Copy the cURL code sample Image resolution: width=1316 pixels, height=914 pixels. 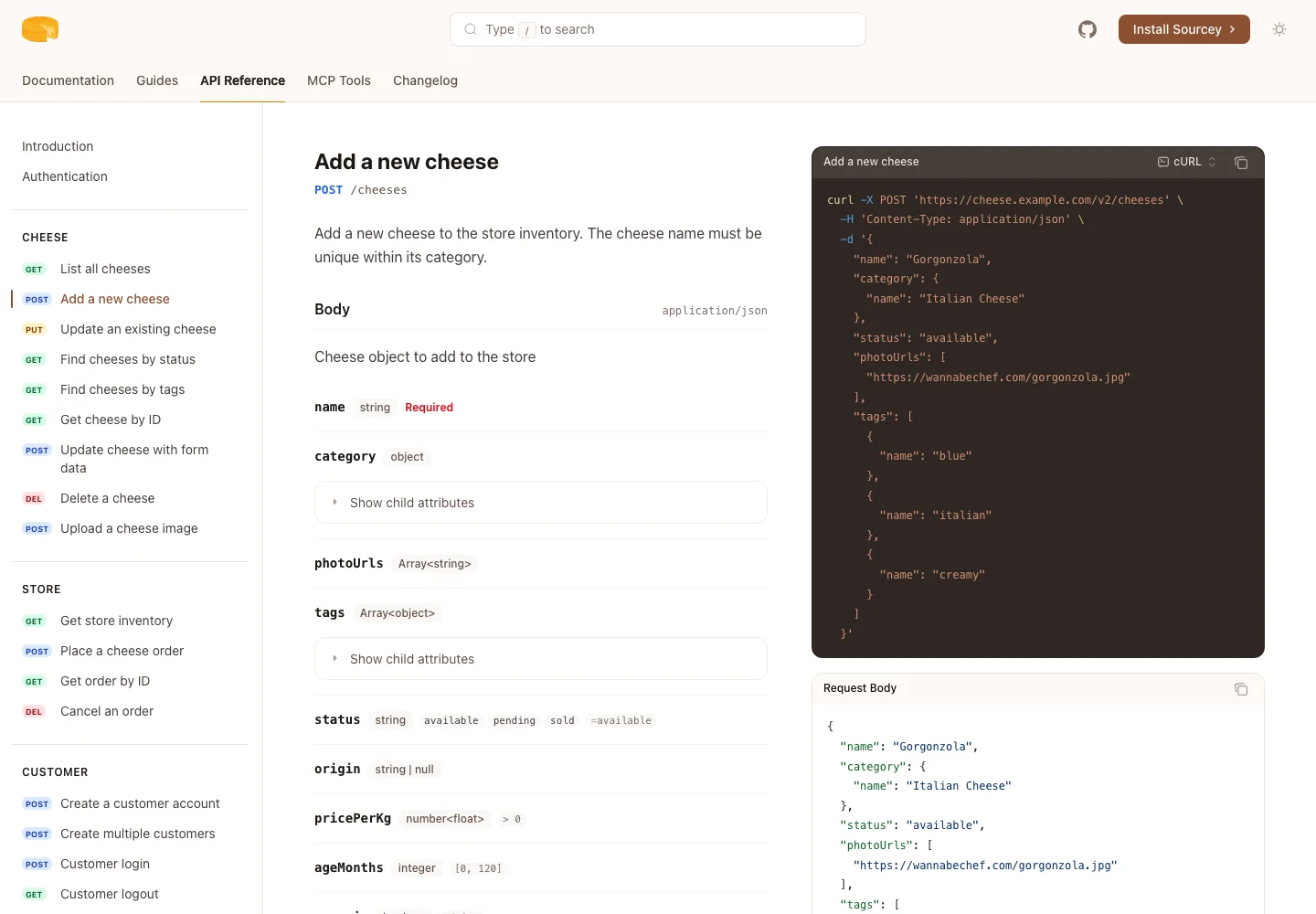coord(1241,163)
